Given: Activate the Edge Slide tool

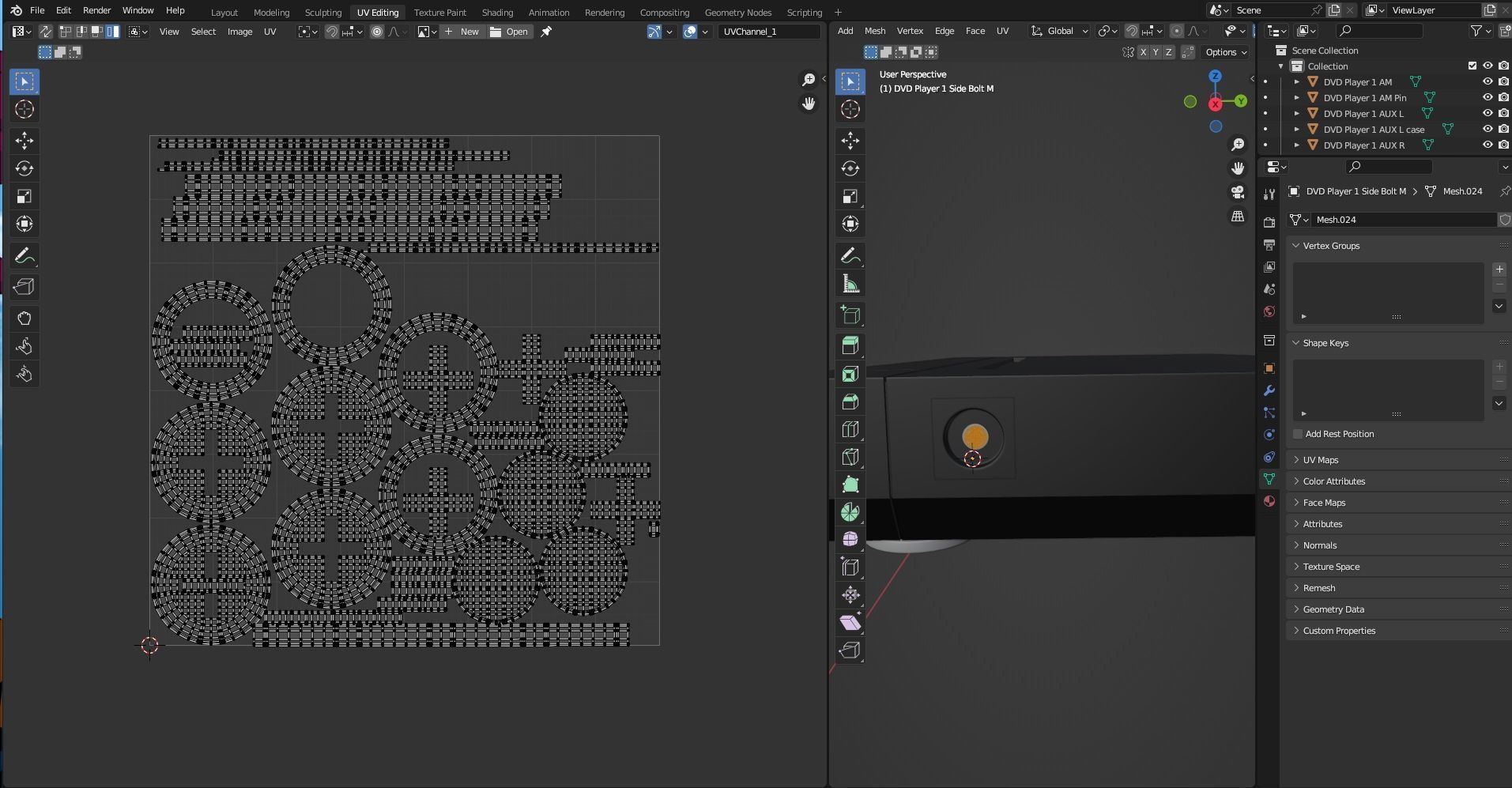Looking at the screenshot, I should point(850,567).
